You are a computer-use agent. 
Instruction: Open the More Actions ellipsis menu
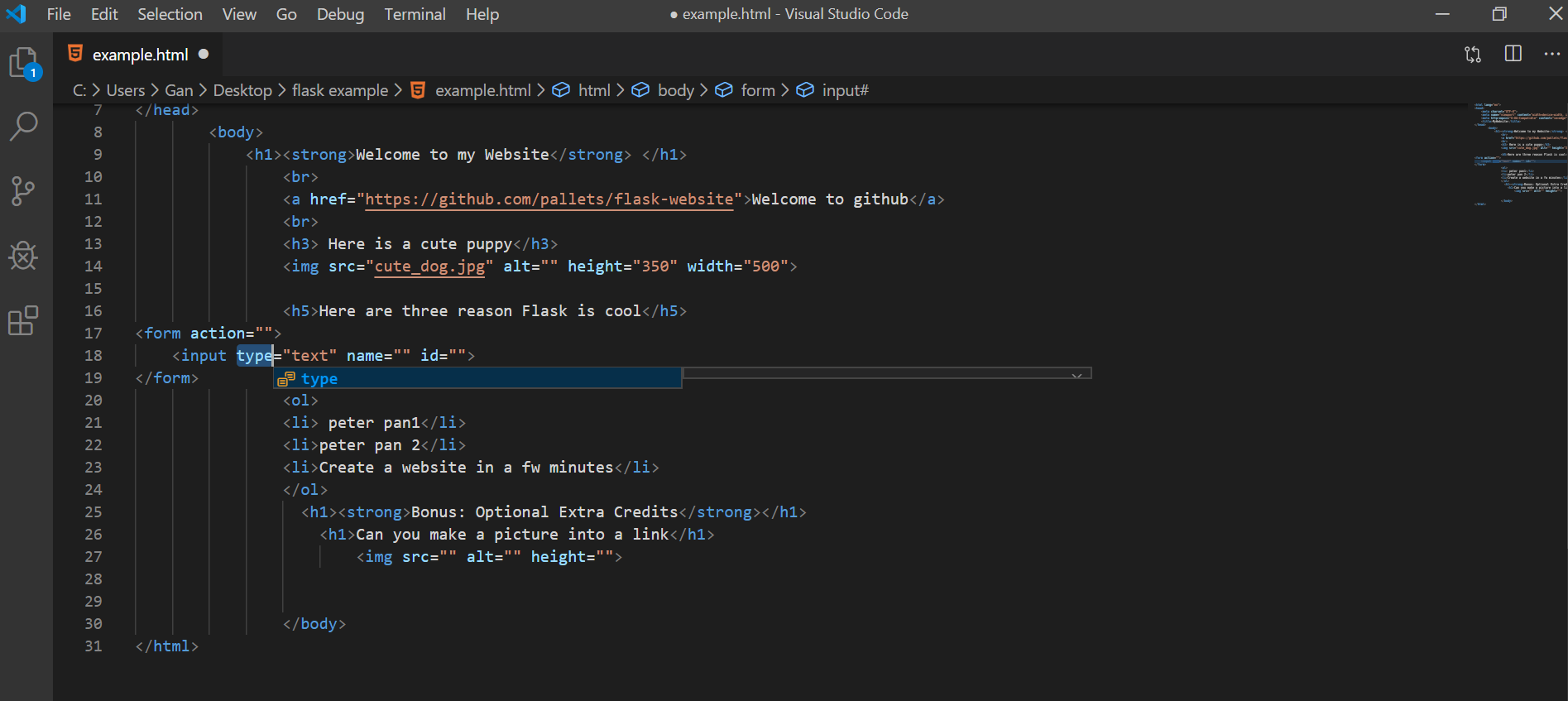point(1551,55)
